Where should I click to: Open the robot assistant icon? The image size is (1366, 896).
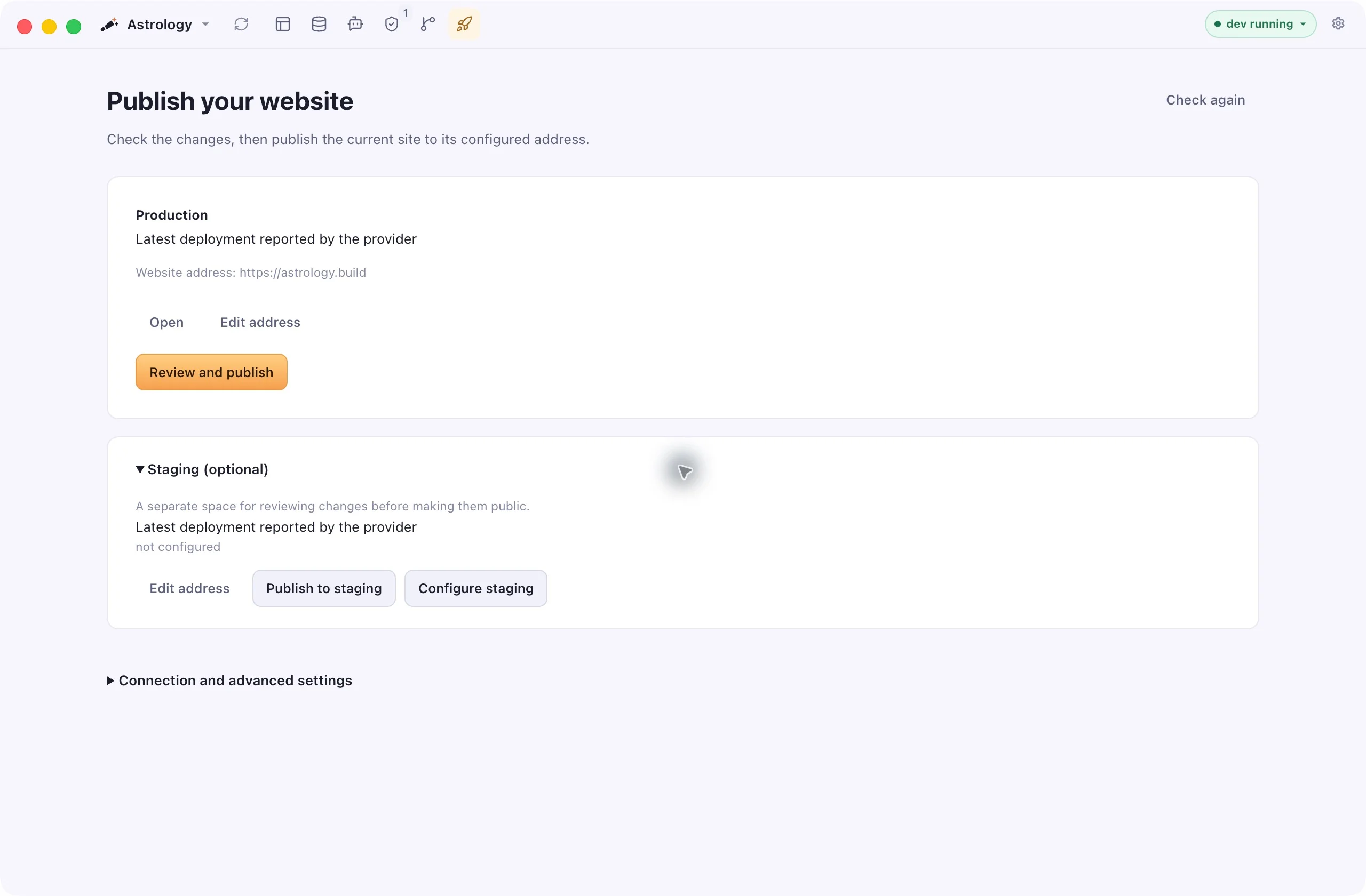pos(355,24)
